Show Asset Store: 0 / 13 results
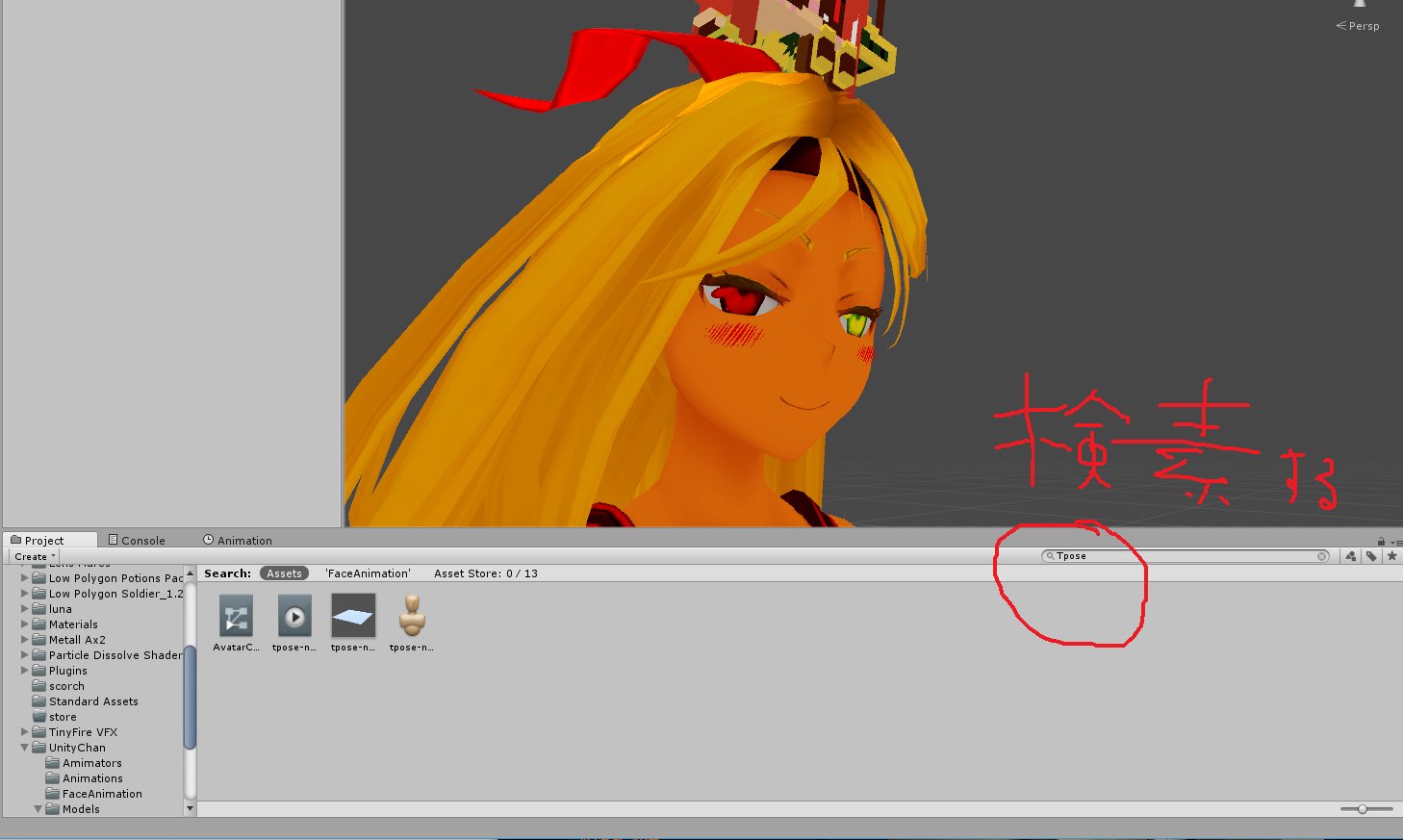The width and height of the screenshot is (1403, 840). point(486,573)
